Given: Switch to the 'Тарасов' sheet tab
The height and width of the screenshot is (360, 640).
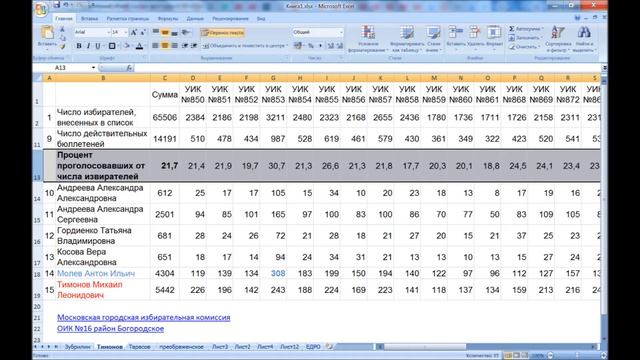Looking at the screenshot, I should [140, 347].
